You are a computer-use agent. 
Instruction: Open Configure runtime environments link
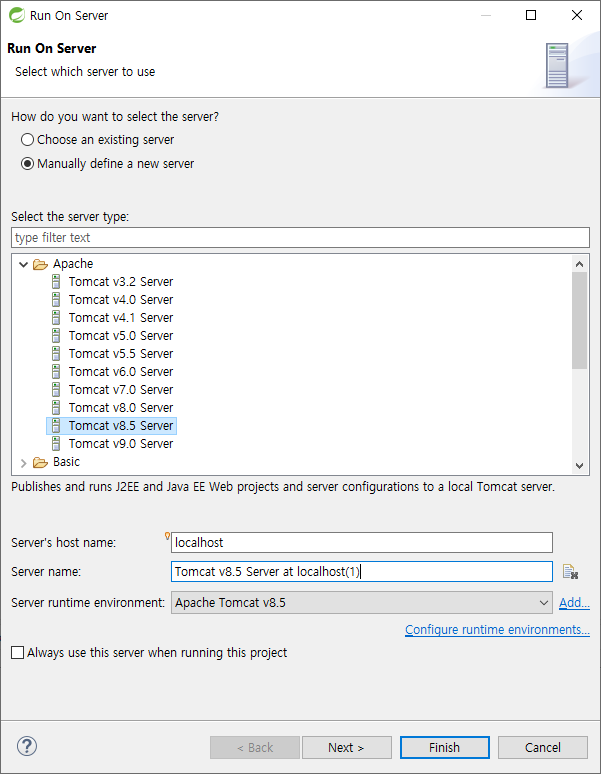pos(496,630)
